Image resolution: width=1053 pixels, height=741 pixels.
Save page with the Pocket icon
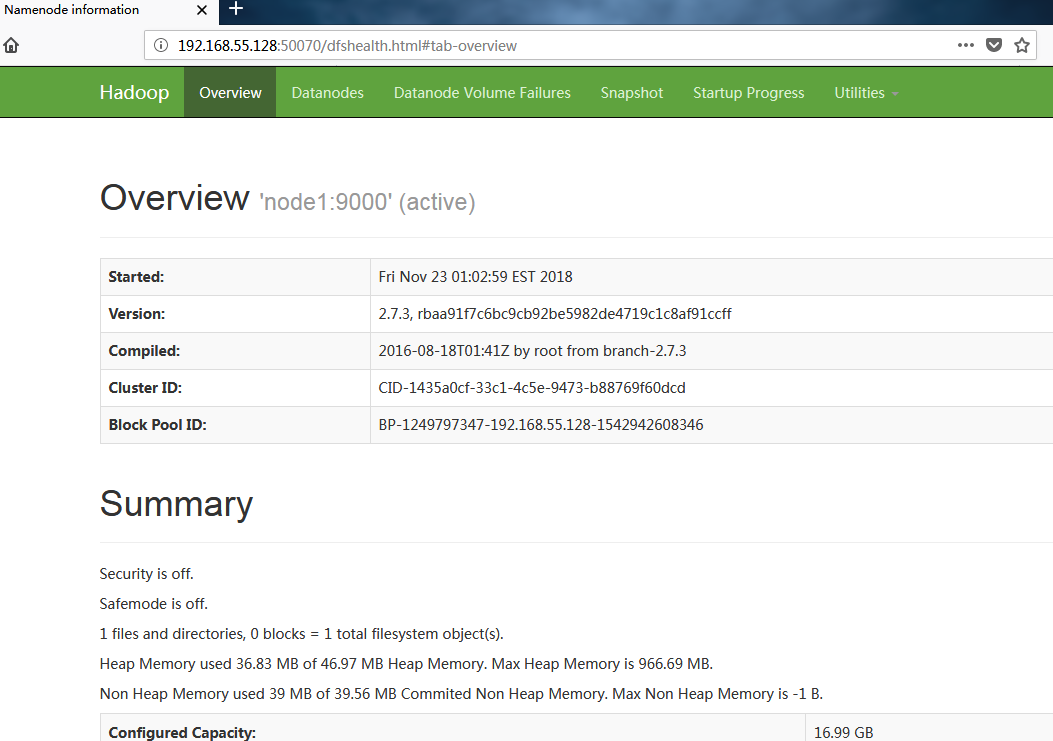coord(994,46)
